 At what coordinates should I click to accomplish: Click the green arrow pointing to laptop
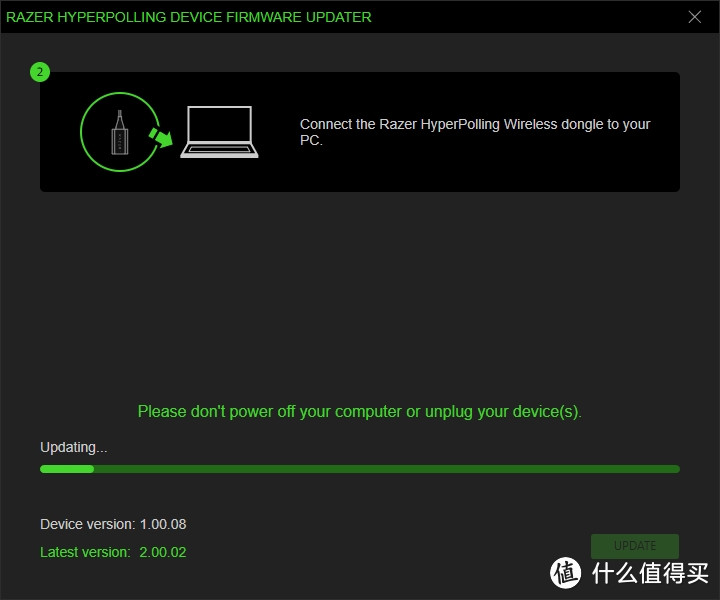(x=161, y=137)
